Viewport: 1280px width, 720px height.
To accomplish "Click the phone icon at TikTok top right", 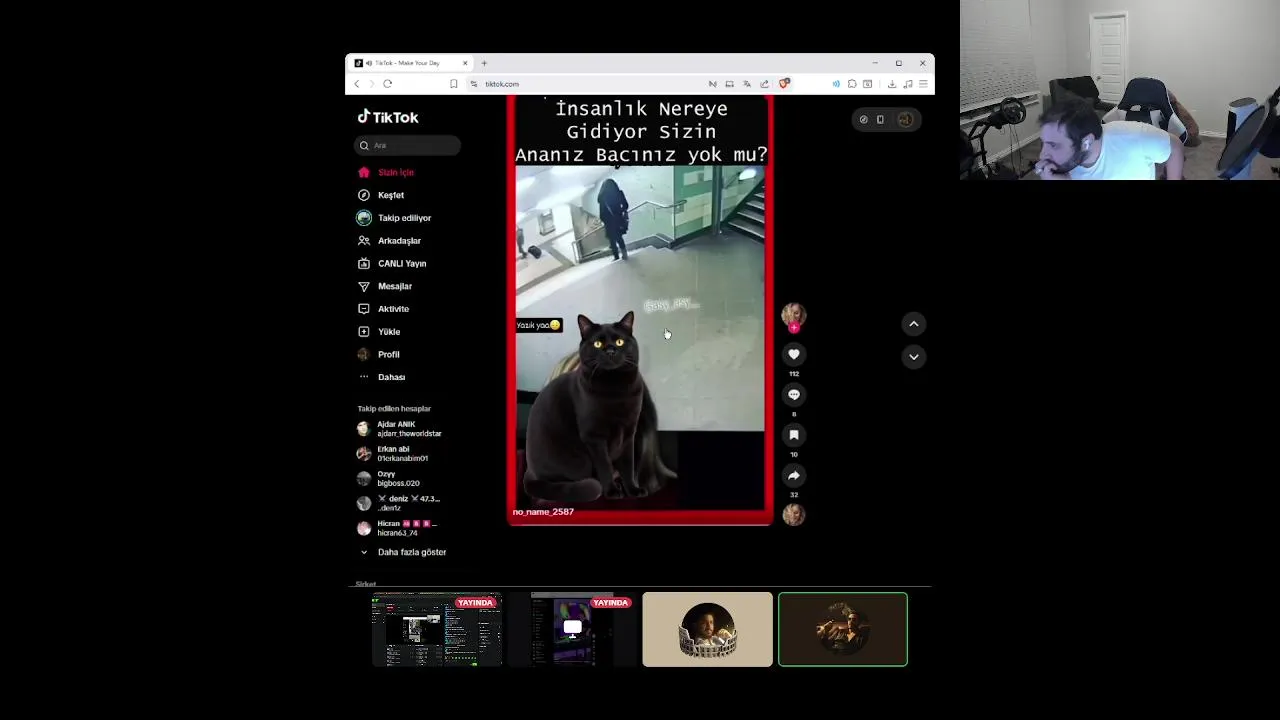I will coord(880,120).
